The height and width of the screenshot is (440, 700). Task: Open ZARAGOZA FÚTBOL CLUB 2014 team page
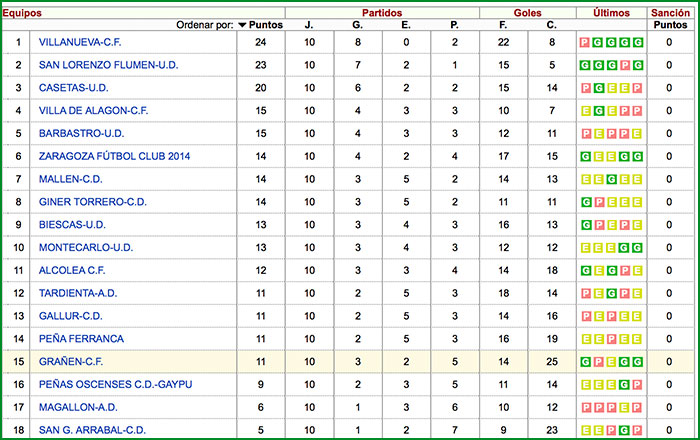pyautogui.click(x=114, y=156)
